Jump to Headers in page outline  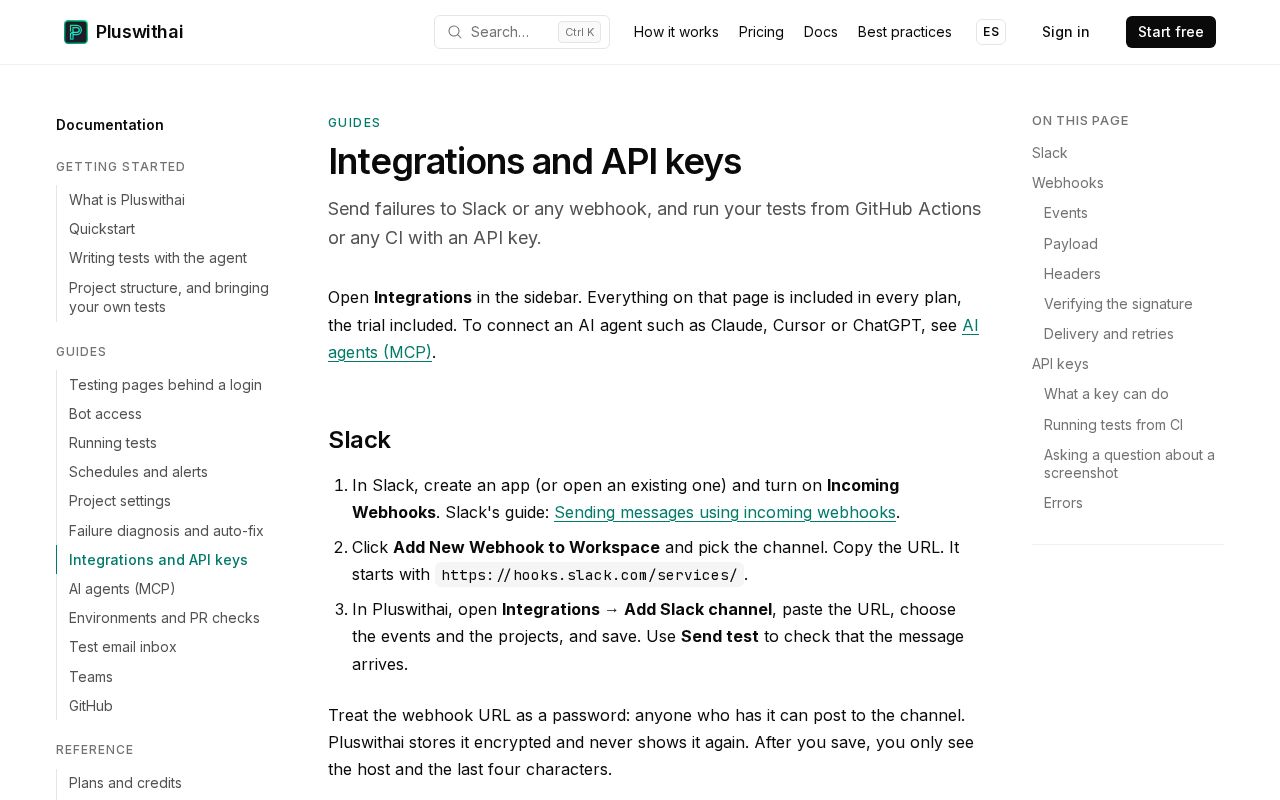pos(1072,274)
